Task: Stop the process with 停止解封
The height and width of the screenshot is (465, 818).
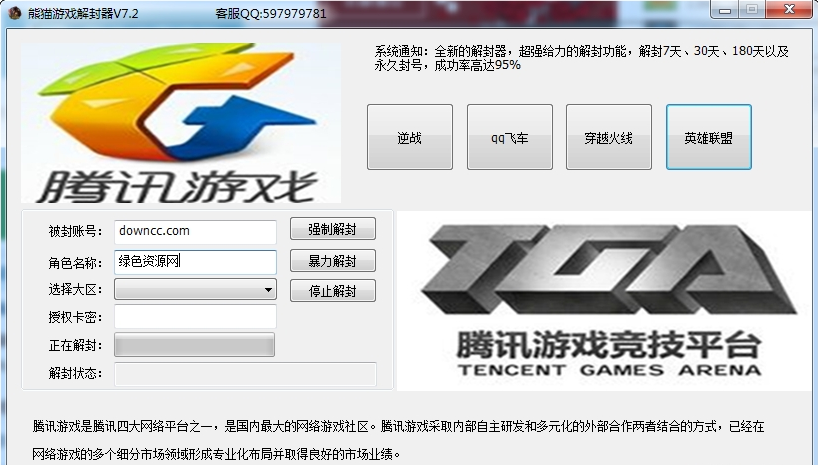Action: [333, 291]
